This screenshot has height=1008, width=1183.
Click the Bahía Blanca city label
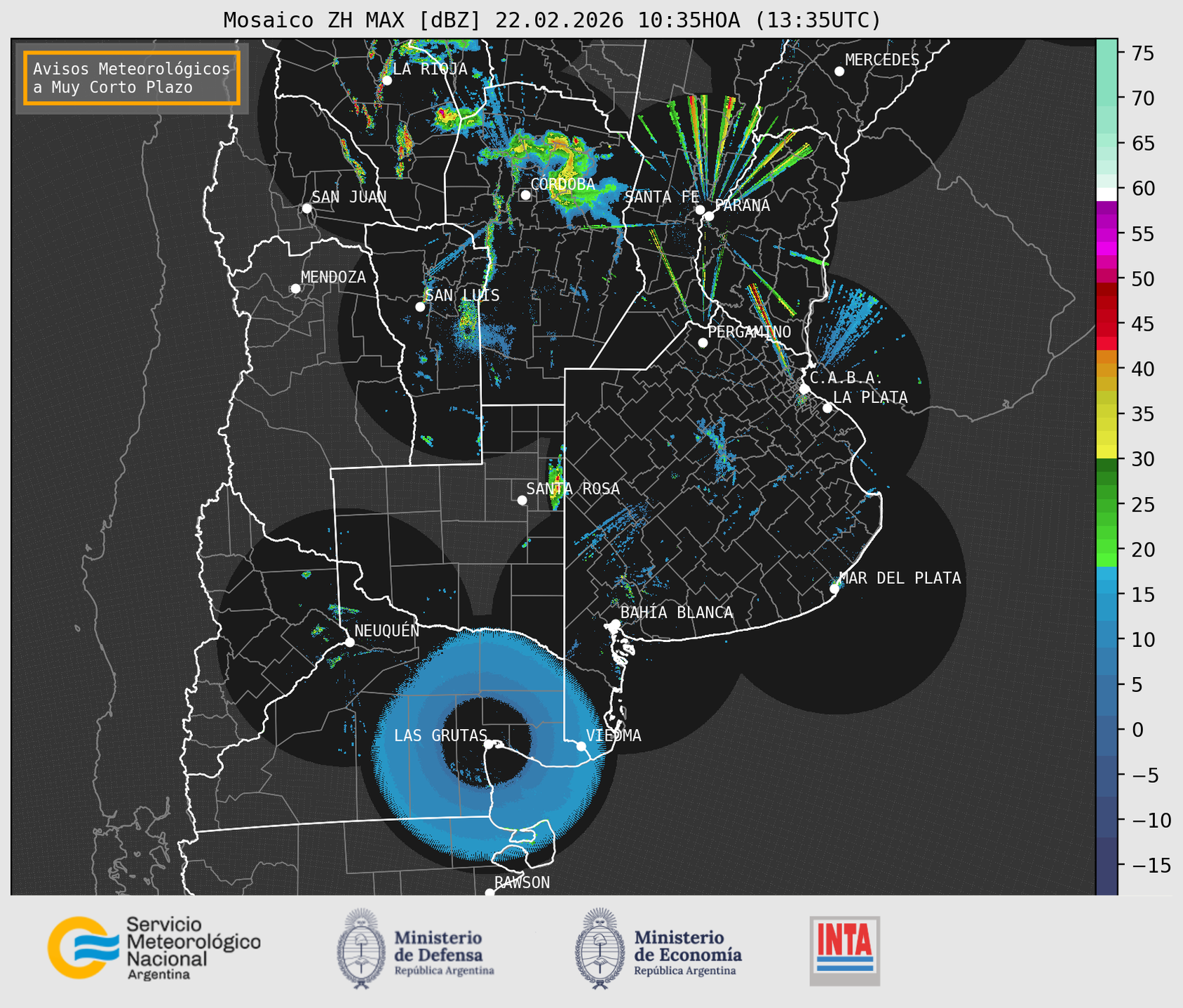[676, 613]
